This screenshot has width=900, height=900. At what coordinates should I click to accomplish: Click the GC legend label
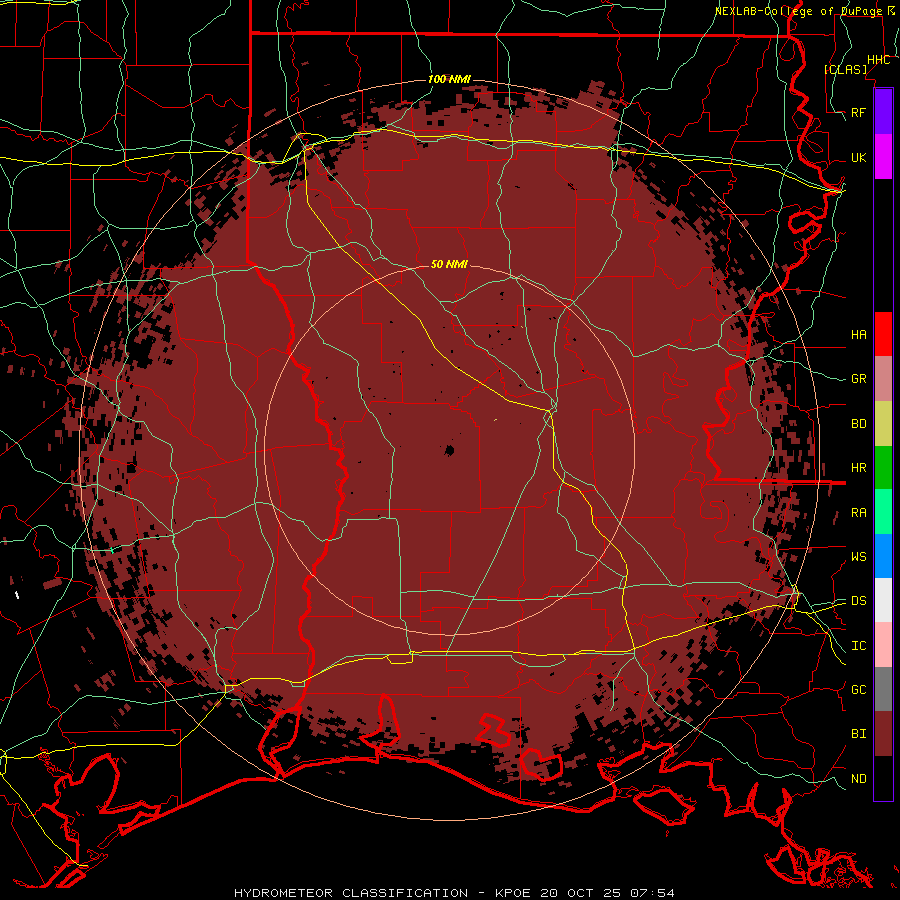pyautogui.click(x=858, y=690)
